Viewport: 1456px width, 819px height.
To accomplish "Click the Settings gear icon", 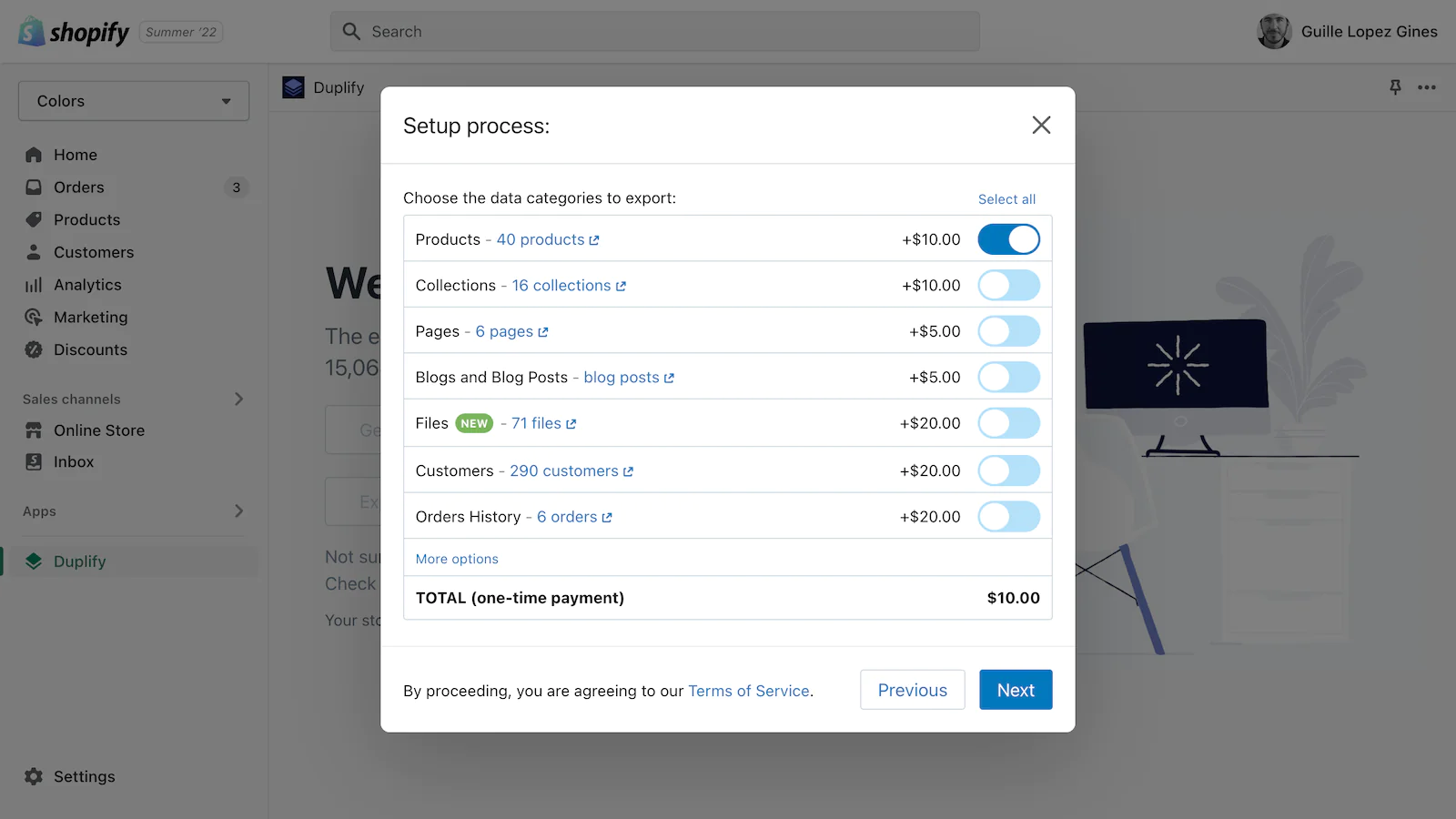I will pos(34,776).
